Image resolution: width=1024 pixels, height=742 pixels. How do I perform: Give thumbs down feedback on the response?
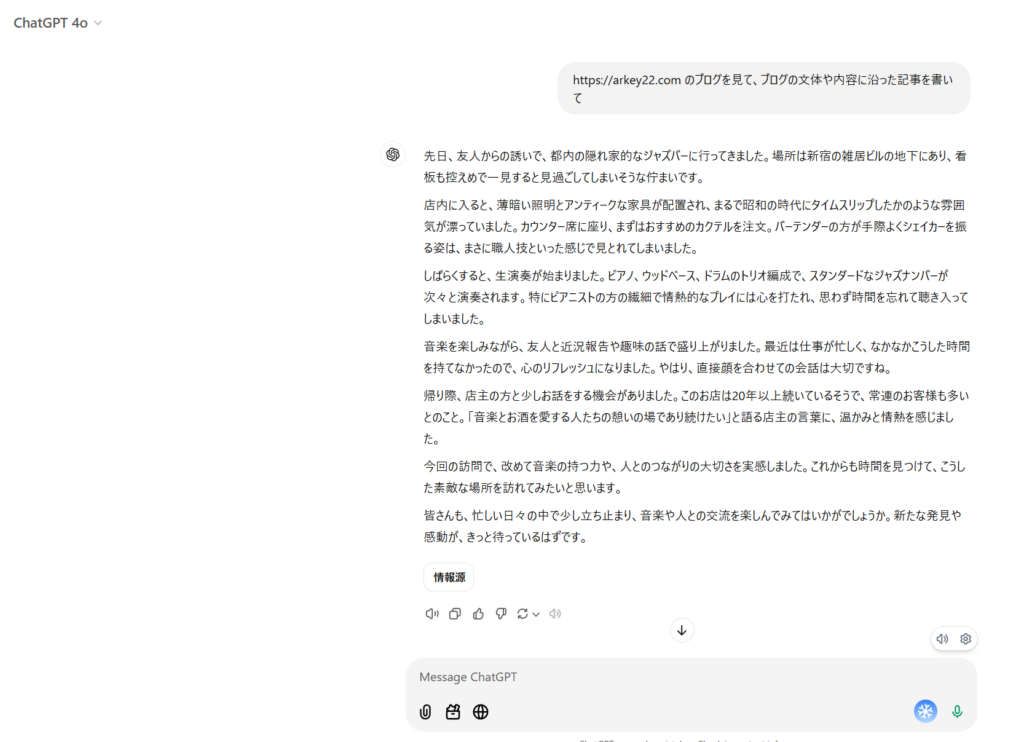[501, 613]
